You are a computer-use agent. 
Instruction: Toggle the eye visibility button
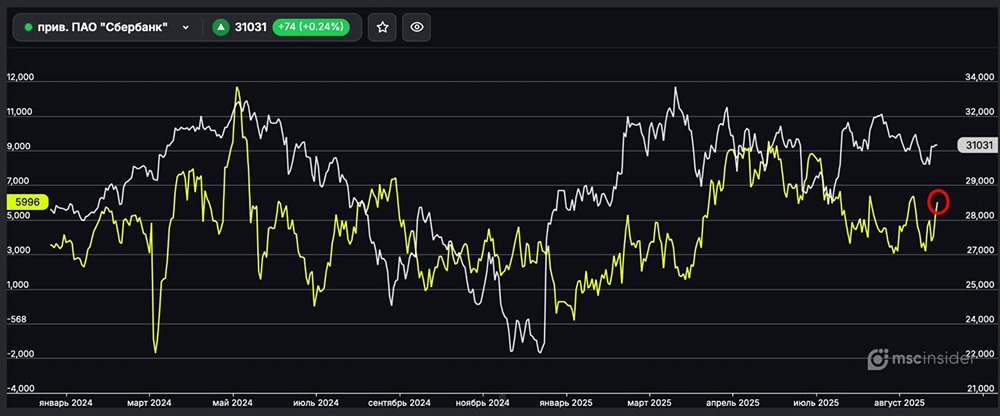click(x=417, y=28)
